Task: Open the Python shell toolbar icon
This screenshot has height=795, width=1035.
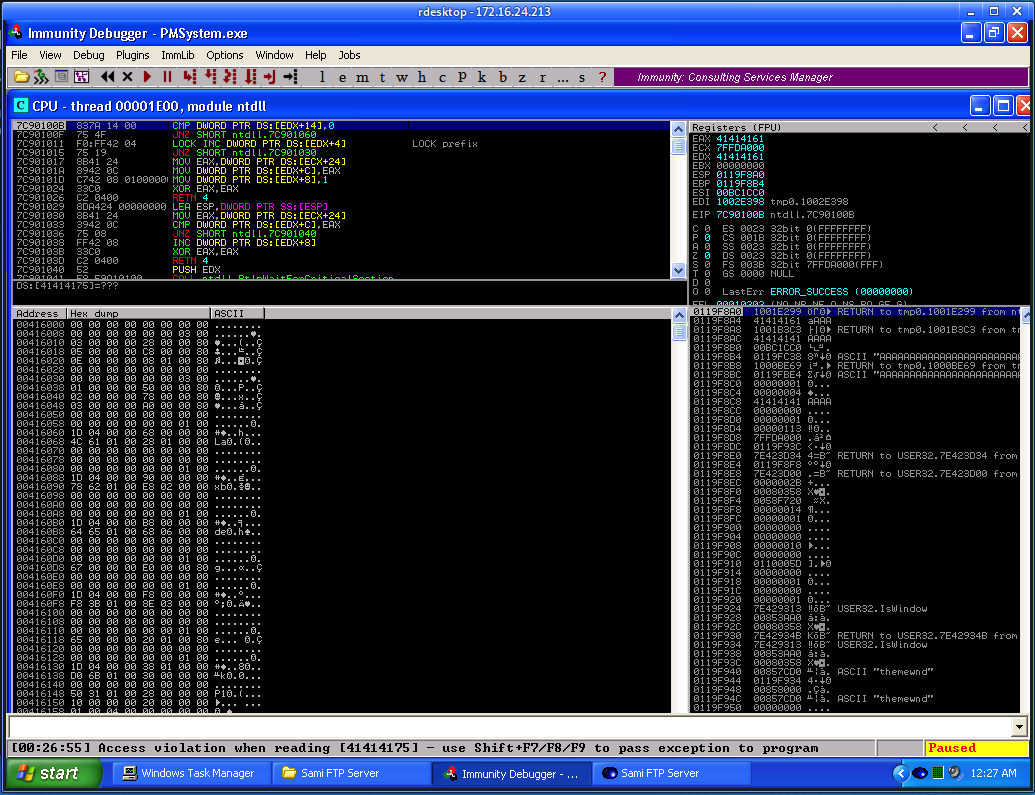Action: tap(61, 77)
